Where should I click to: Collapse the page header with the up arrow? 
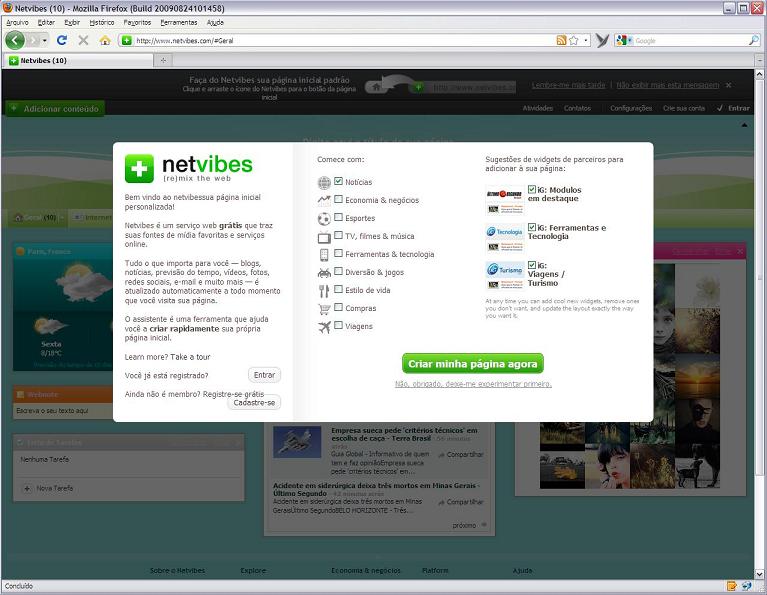[744, 125]
